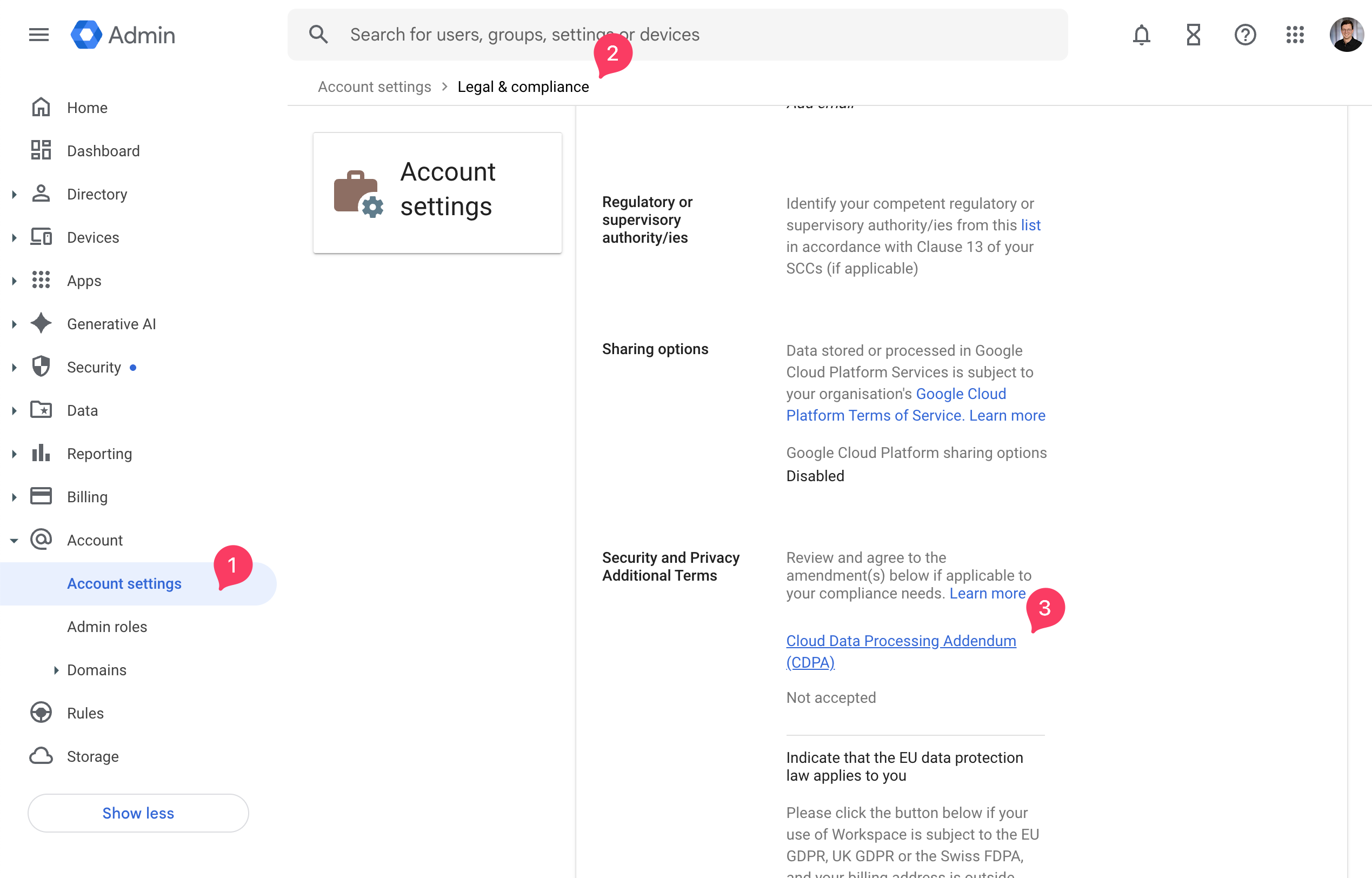Click the Billing card icon

click(41, 496)
